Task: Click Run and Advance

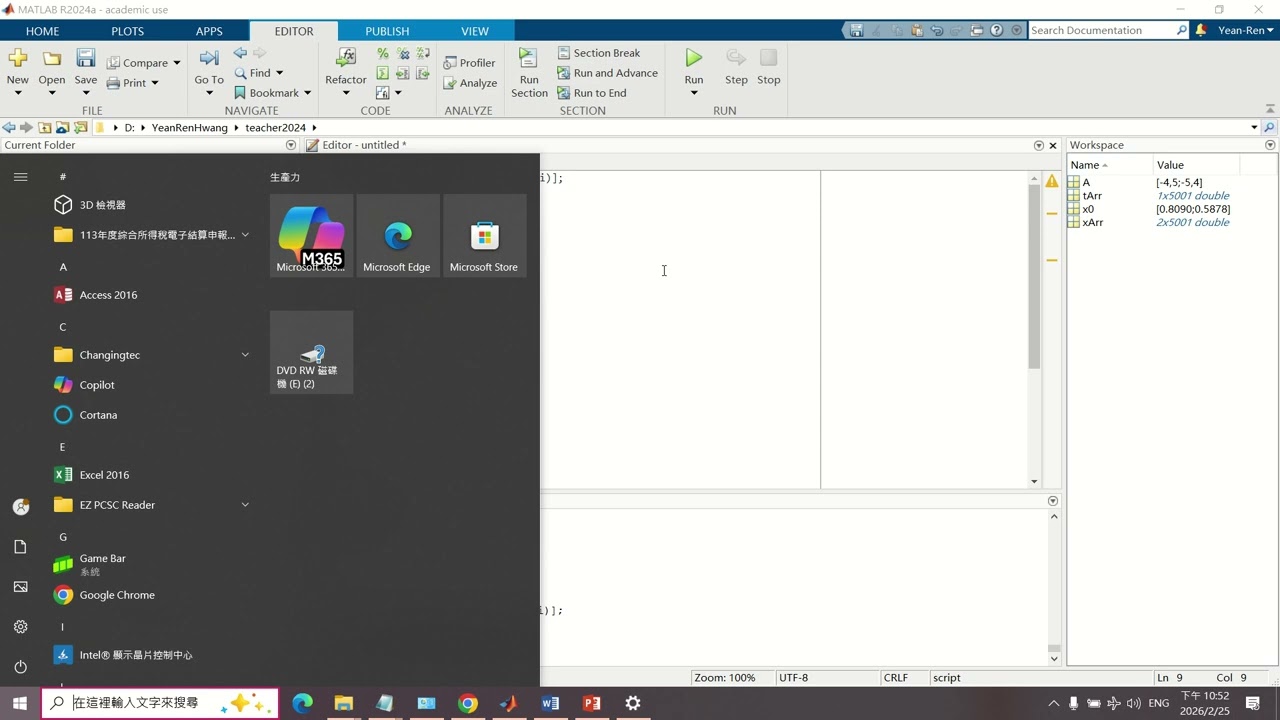Action: point(607,73)
